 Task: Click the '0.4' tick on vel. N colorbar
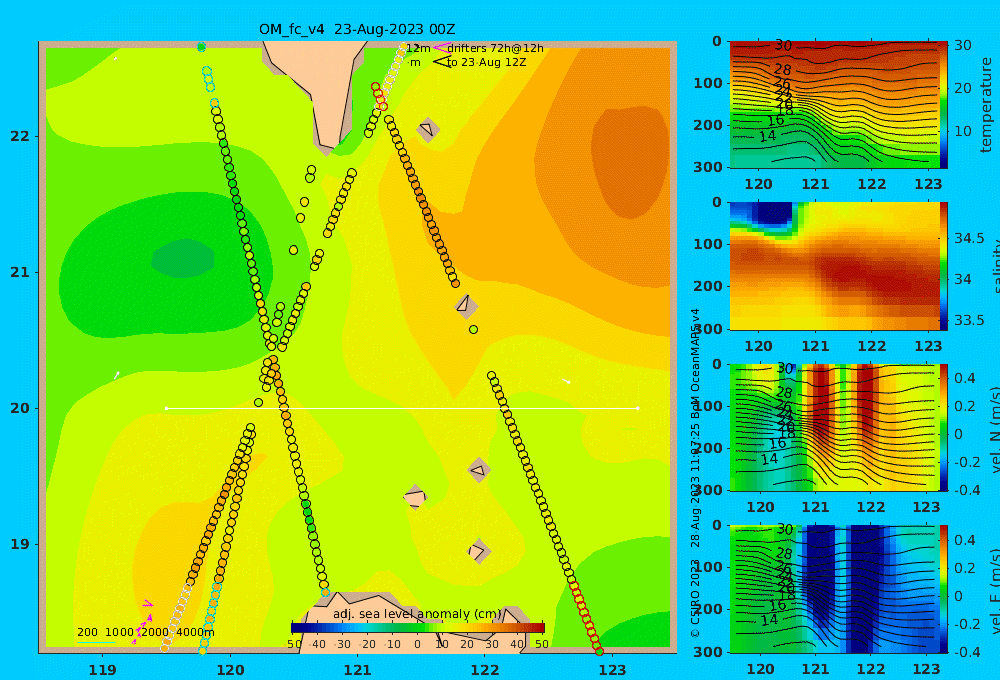click(965, 378)
